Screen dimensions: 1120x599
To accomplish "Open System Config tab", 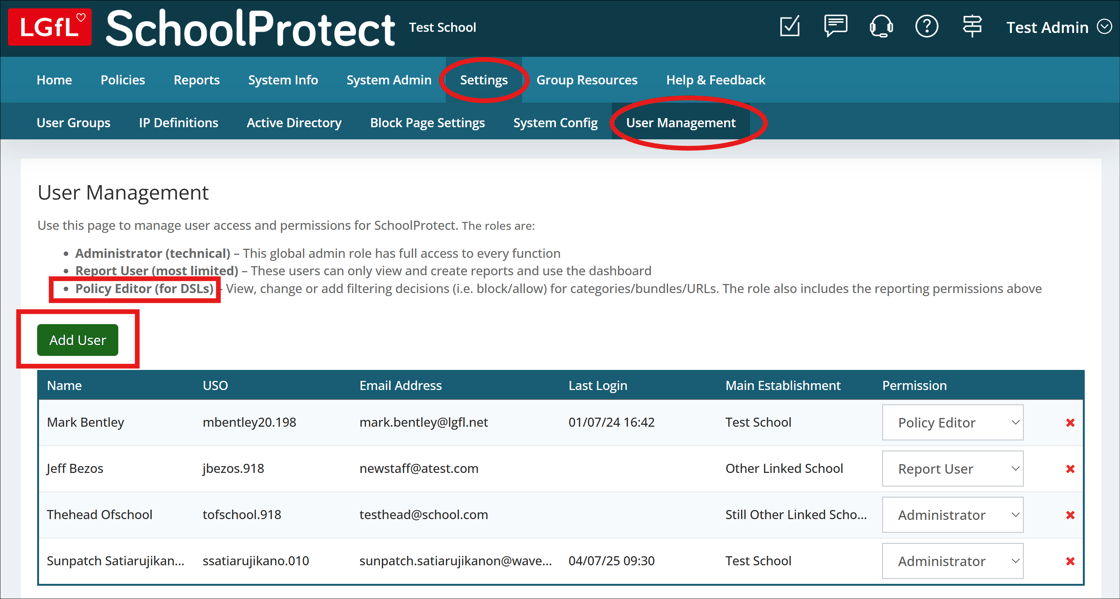I will pos(555,123).
